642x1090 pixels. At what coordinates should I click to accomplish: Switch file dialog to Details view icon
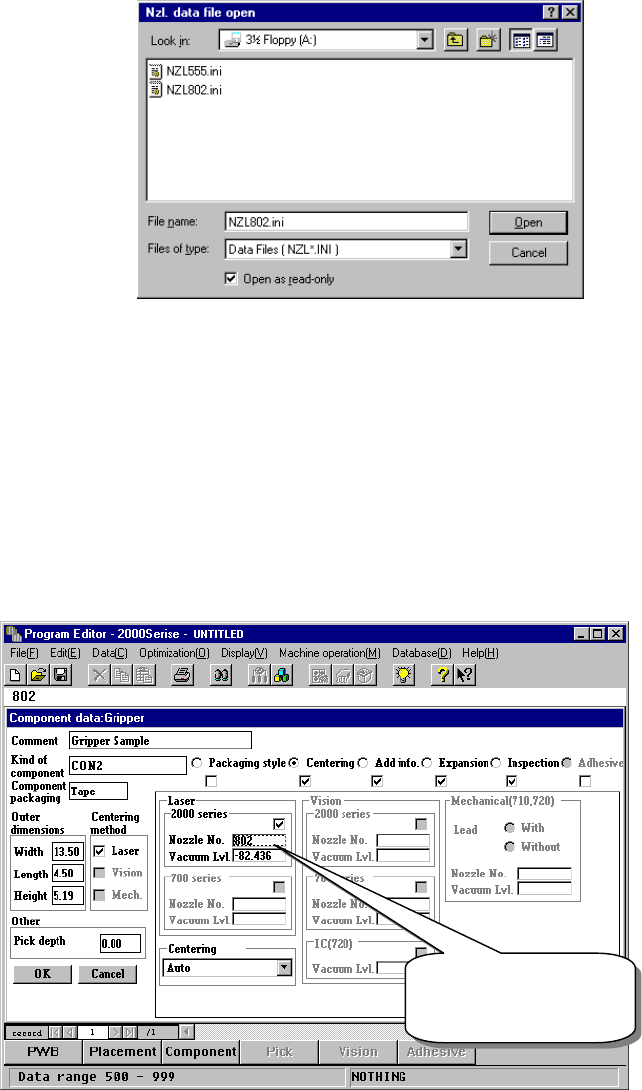[x=545, y=40]
